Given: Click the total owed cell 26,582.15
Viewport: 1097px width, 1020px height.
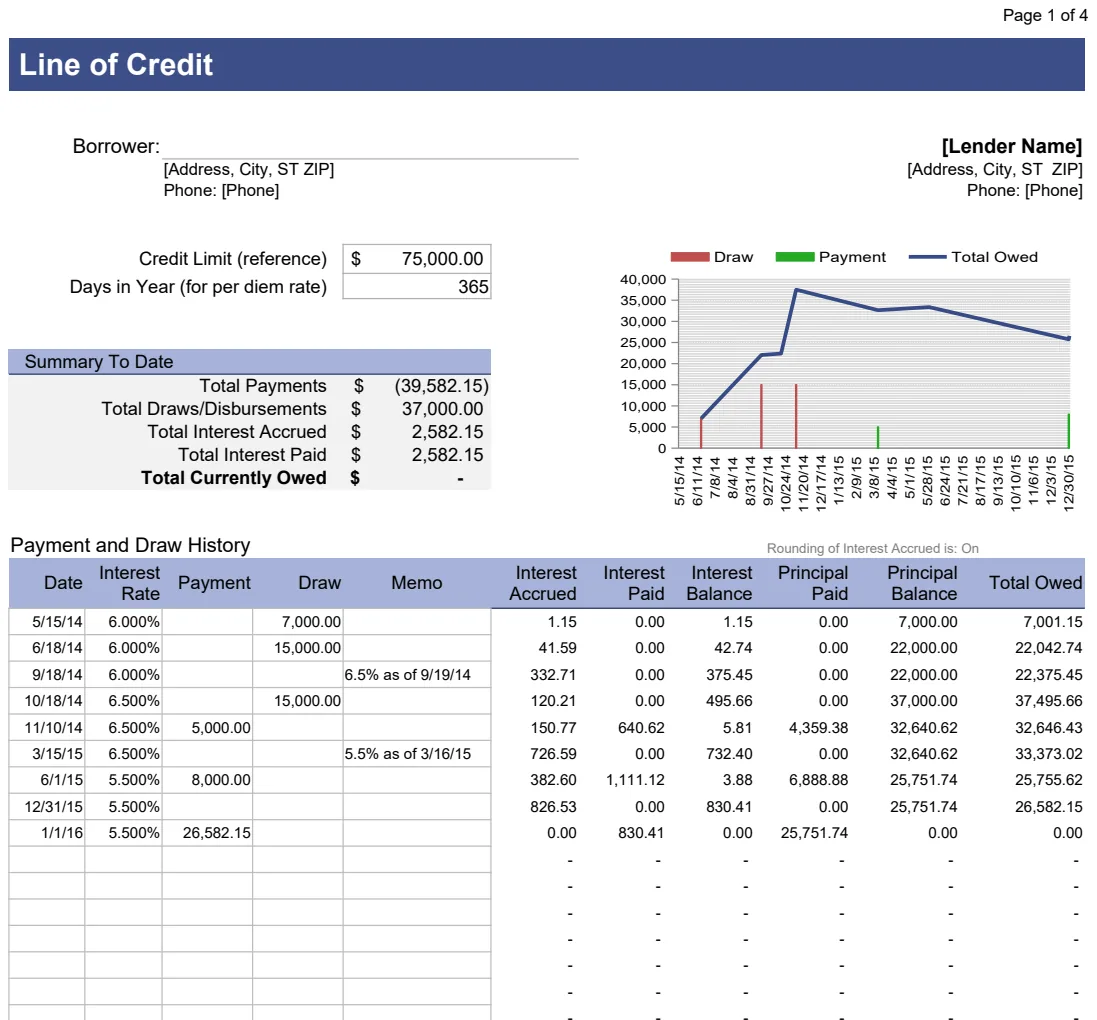Looking at the screenshot, I should coord(1049,807).
